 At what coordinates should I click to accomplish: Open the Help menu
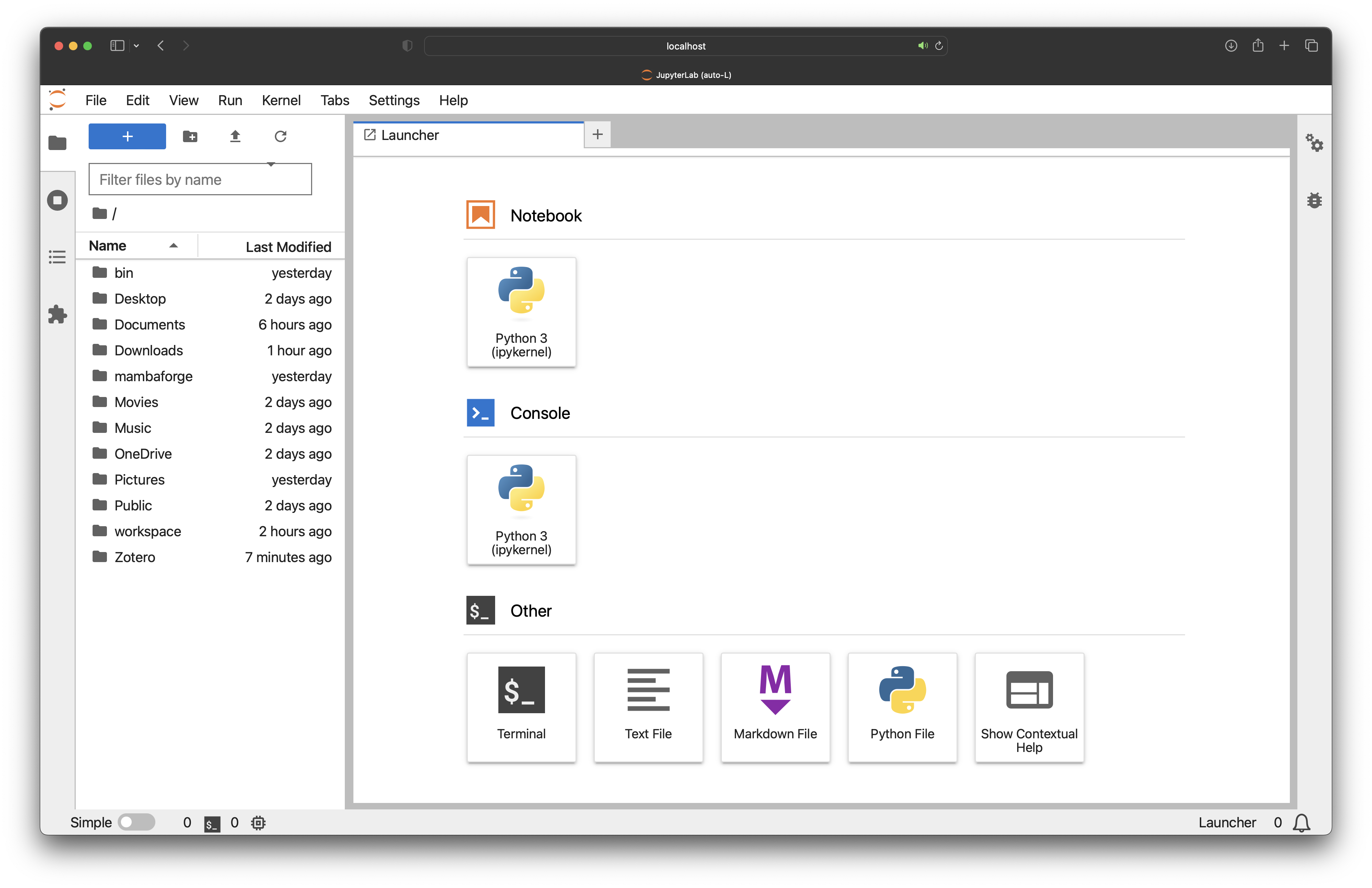coord(453,101)
